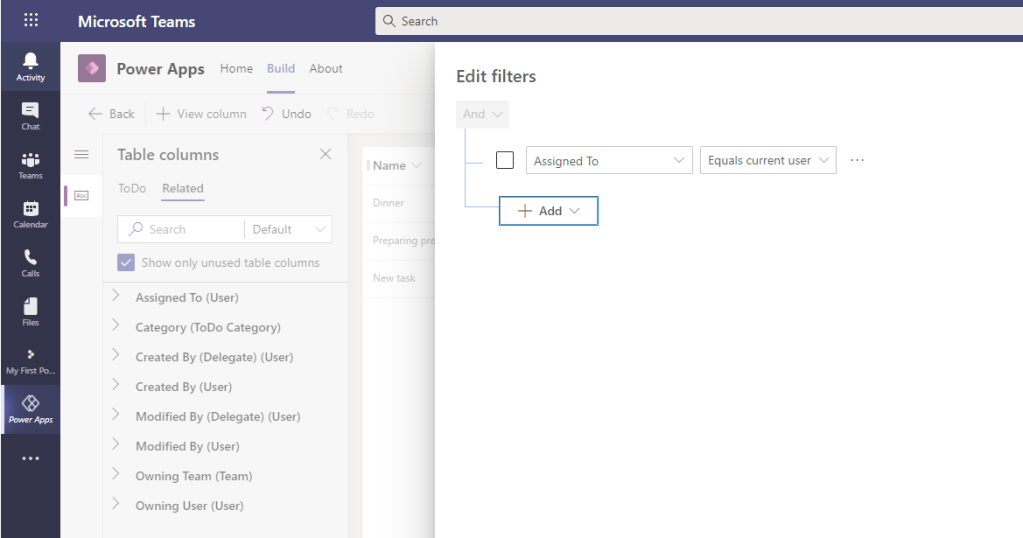
Task: Click the hamburger menu icon
Action: click(x=82, y=154)
